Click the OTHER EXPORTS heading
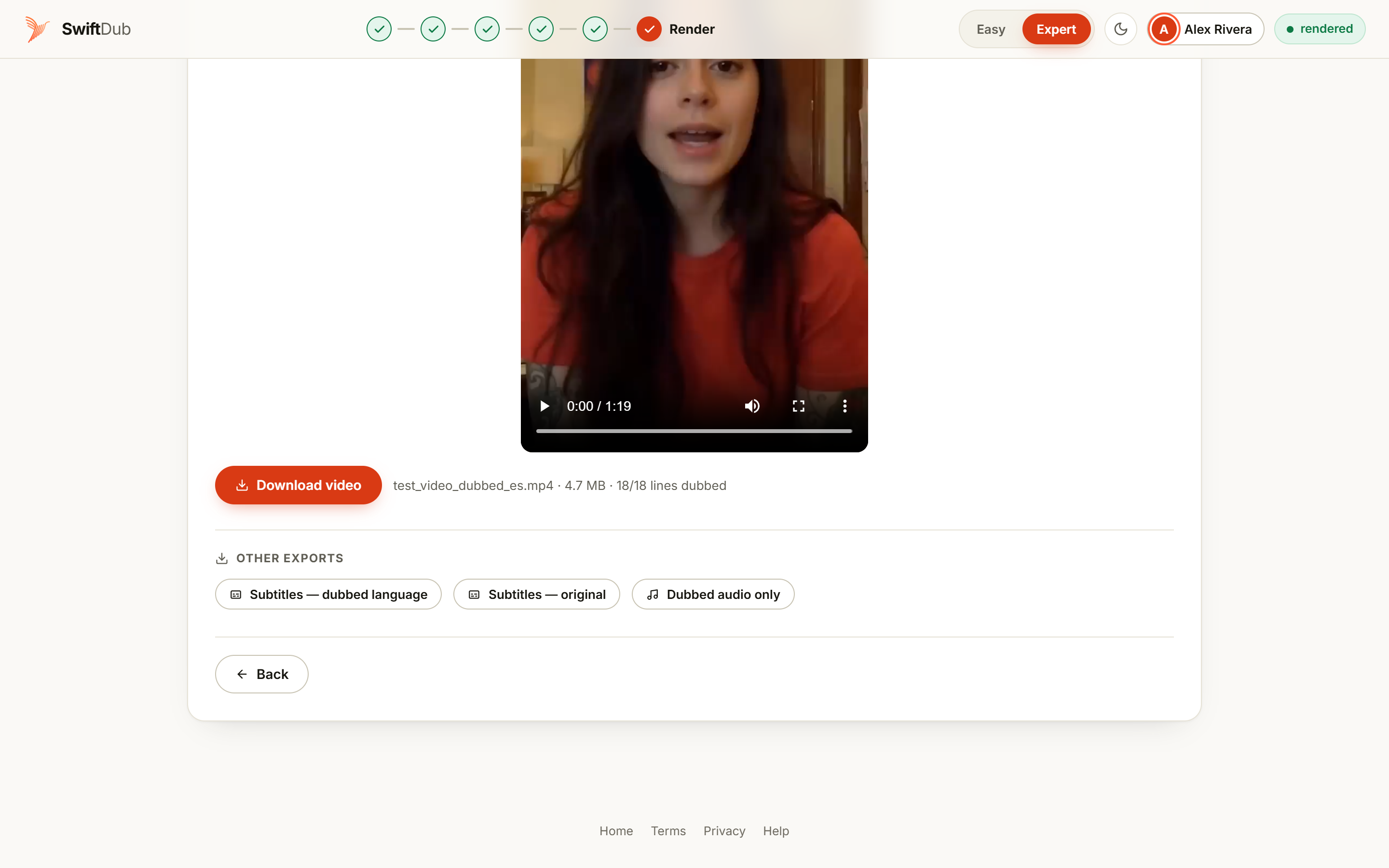The width and height of the screenshot is (1389, 868). coord(289,558)
